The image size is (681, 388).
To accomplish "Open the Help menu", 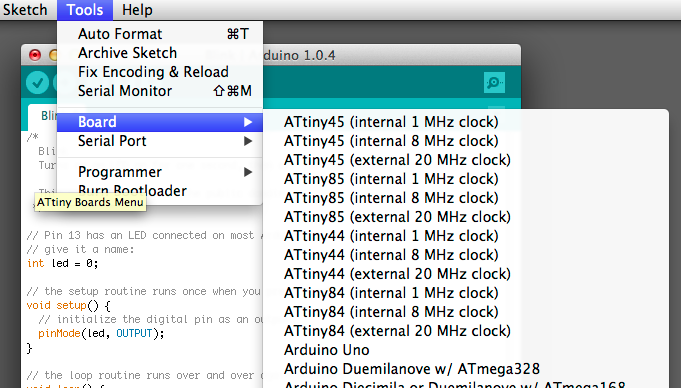I will coord(137,10).
